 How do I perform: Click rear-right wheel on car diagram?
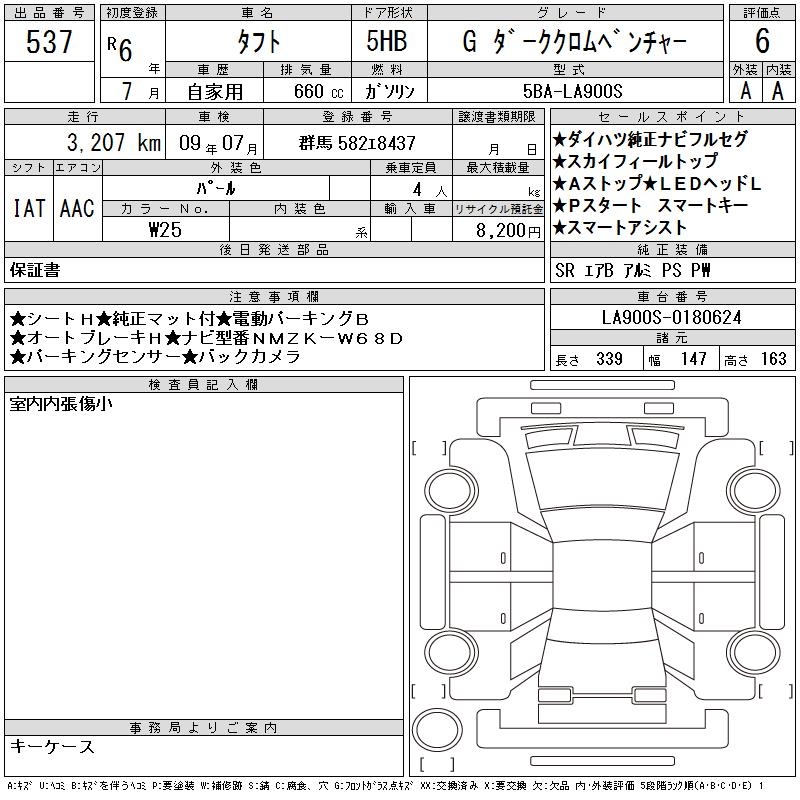(x=753, y=652)
